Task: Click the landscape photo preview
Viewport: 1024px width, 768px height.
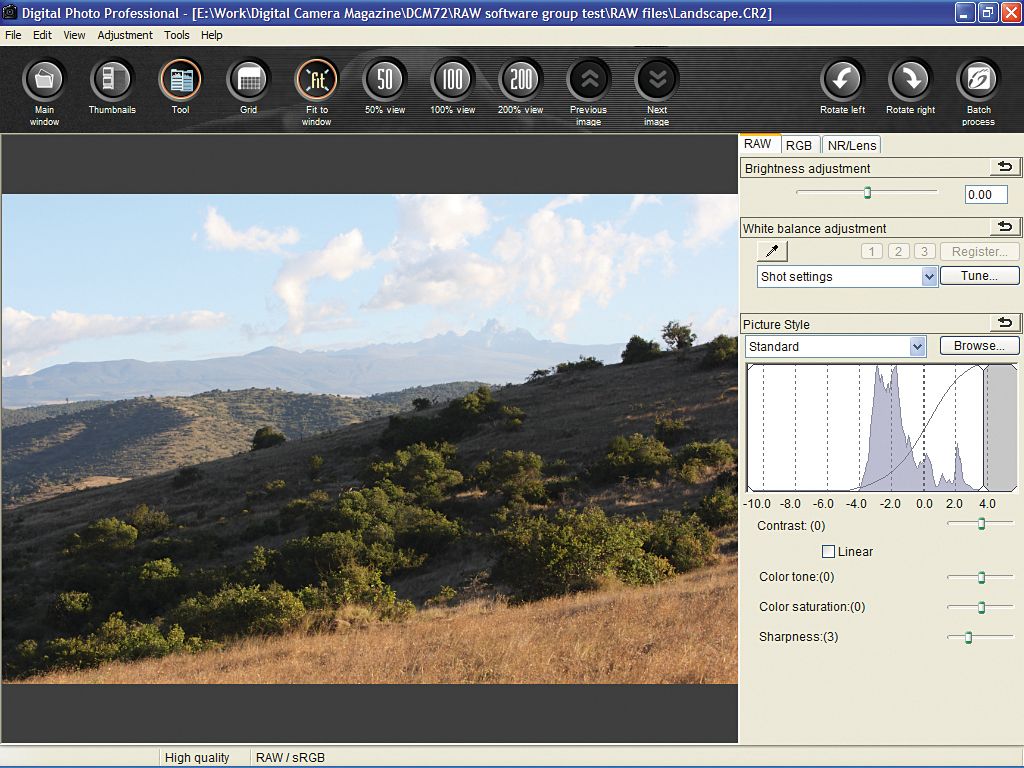Action: point(370,439)
